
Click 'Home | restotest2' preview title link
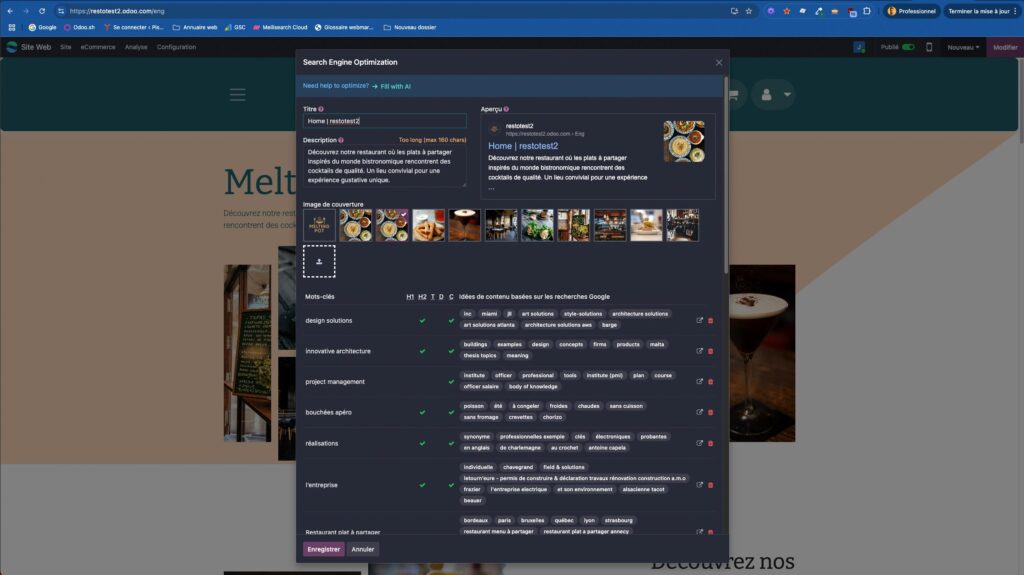[523, 146]
